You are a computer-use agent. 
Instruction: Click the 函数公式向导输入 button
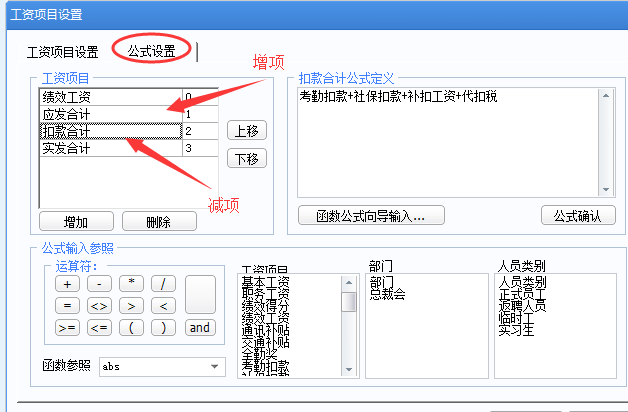(x=363, y=215)
